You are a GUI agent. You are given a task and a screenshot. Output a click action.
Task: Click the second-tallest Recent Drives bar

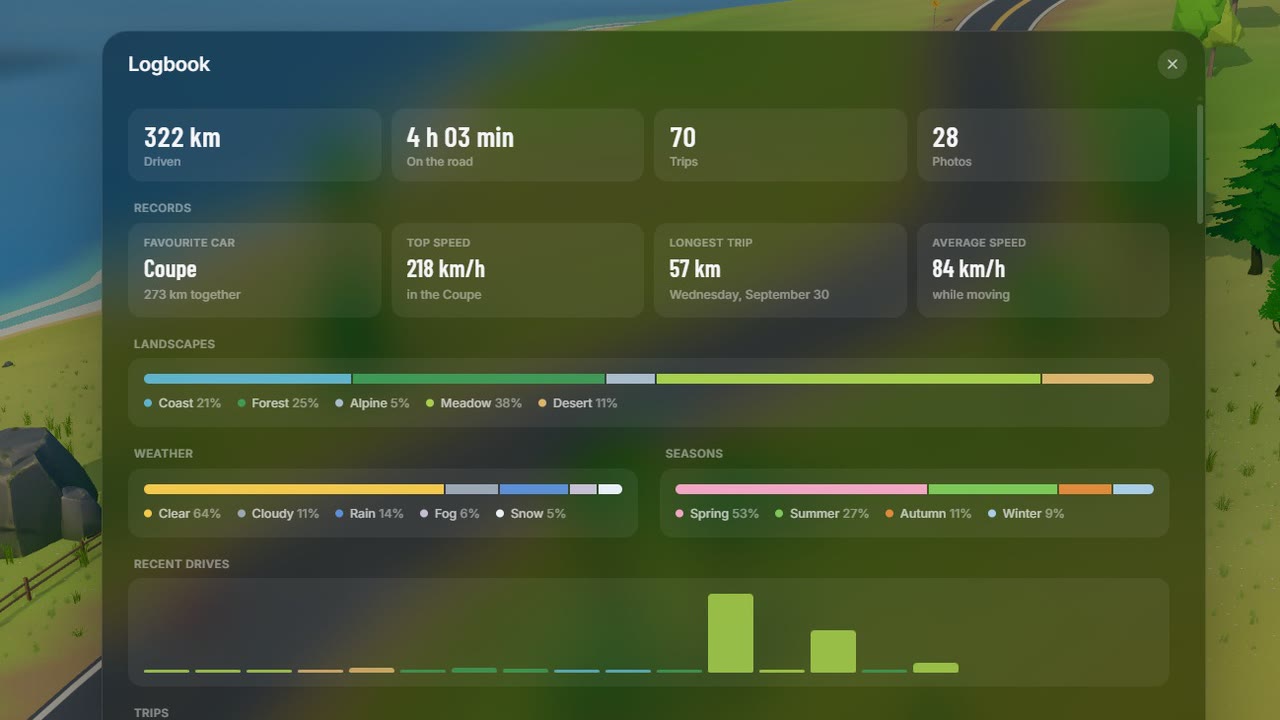833,651
